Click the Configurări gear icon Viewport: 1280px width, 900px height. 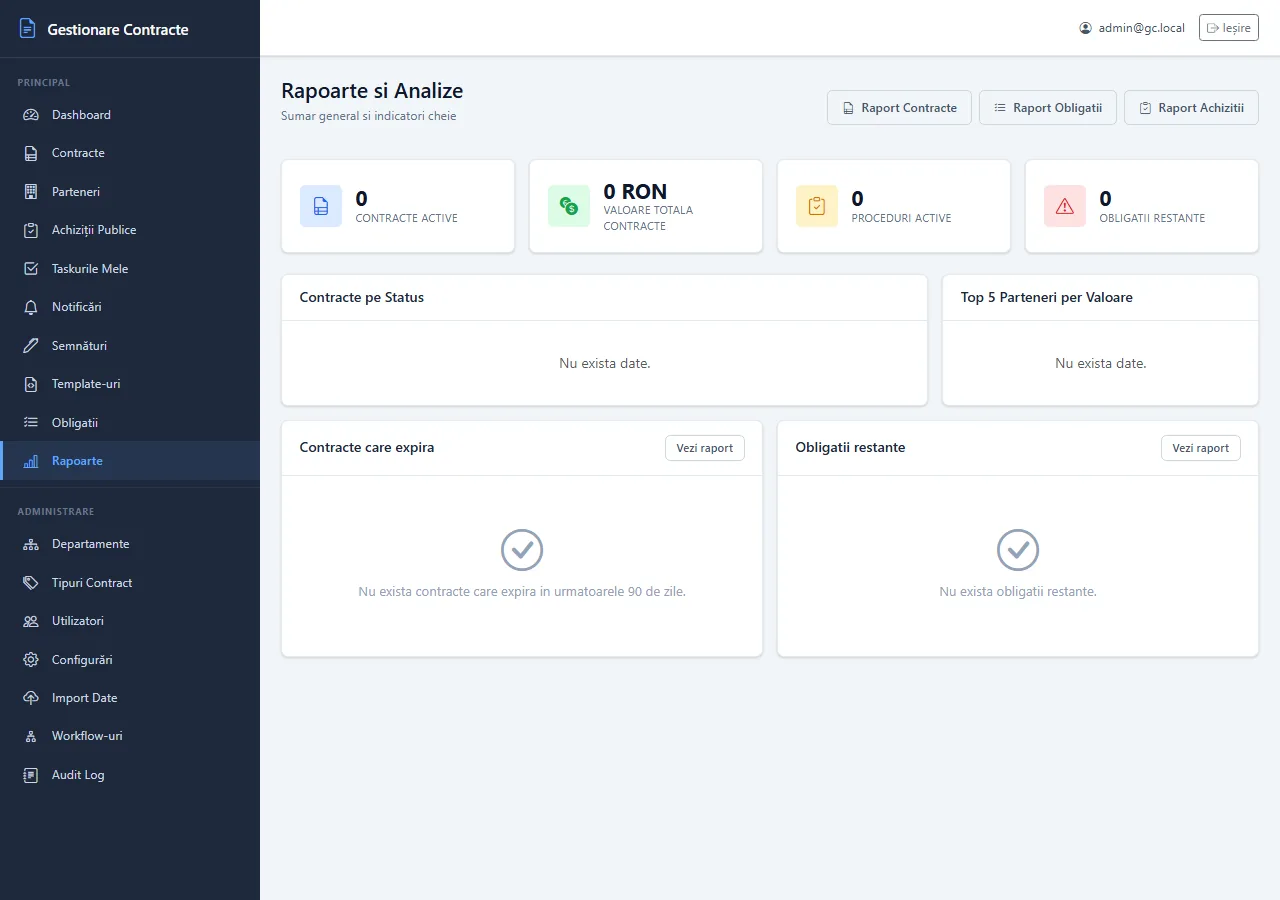(31, 660)
